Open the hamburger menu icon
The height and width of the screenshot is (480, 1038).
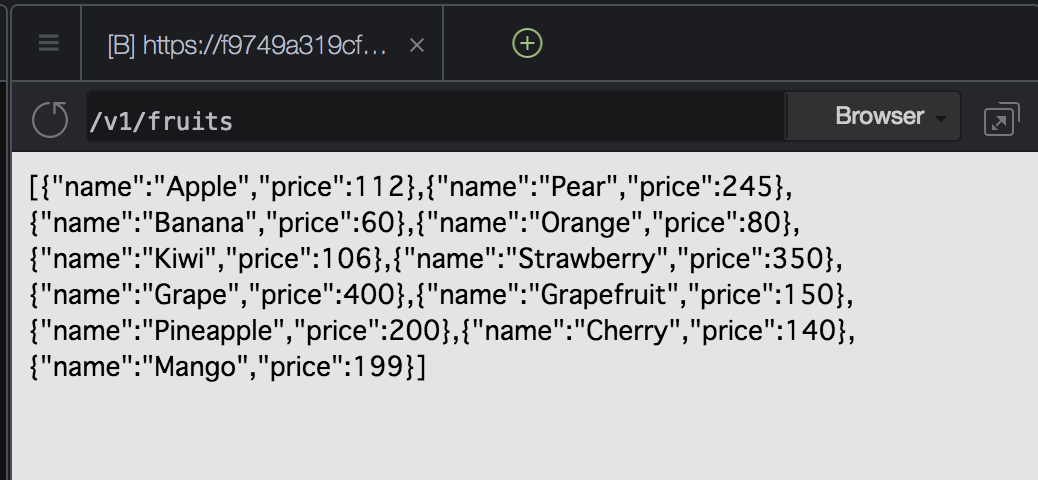pos(48,44)
